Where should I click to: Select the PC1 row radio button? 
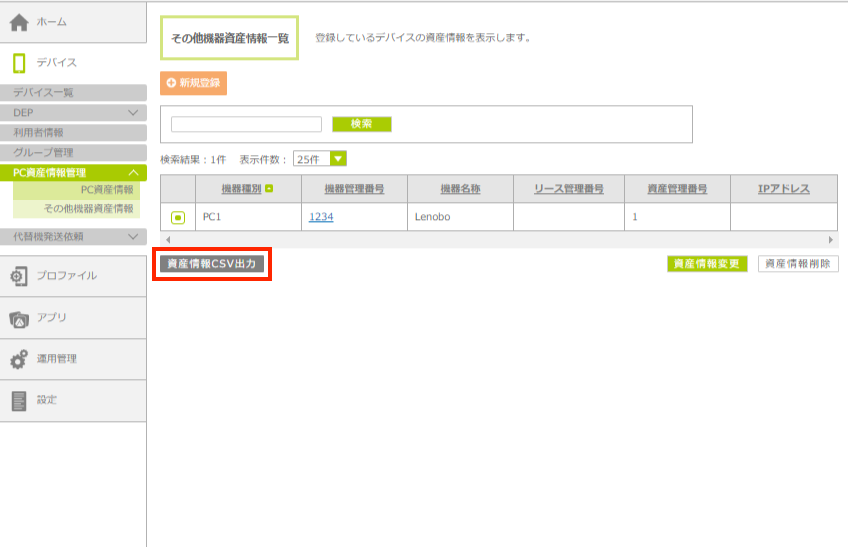pyautogui.click(x=177, y=217)
